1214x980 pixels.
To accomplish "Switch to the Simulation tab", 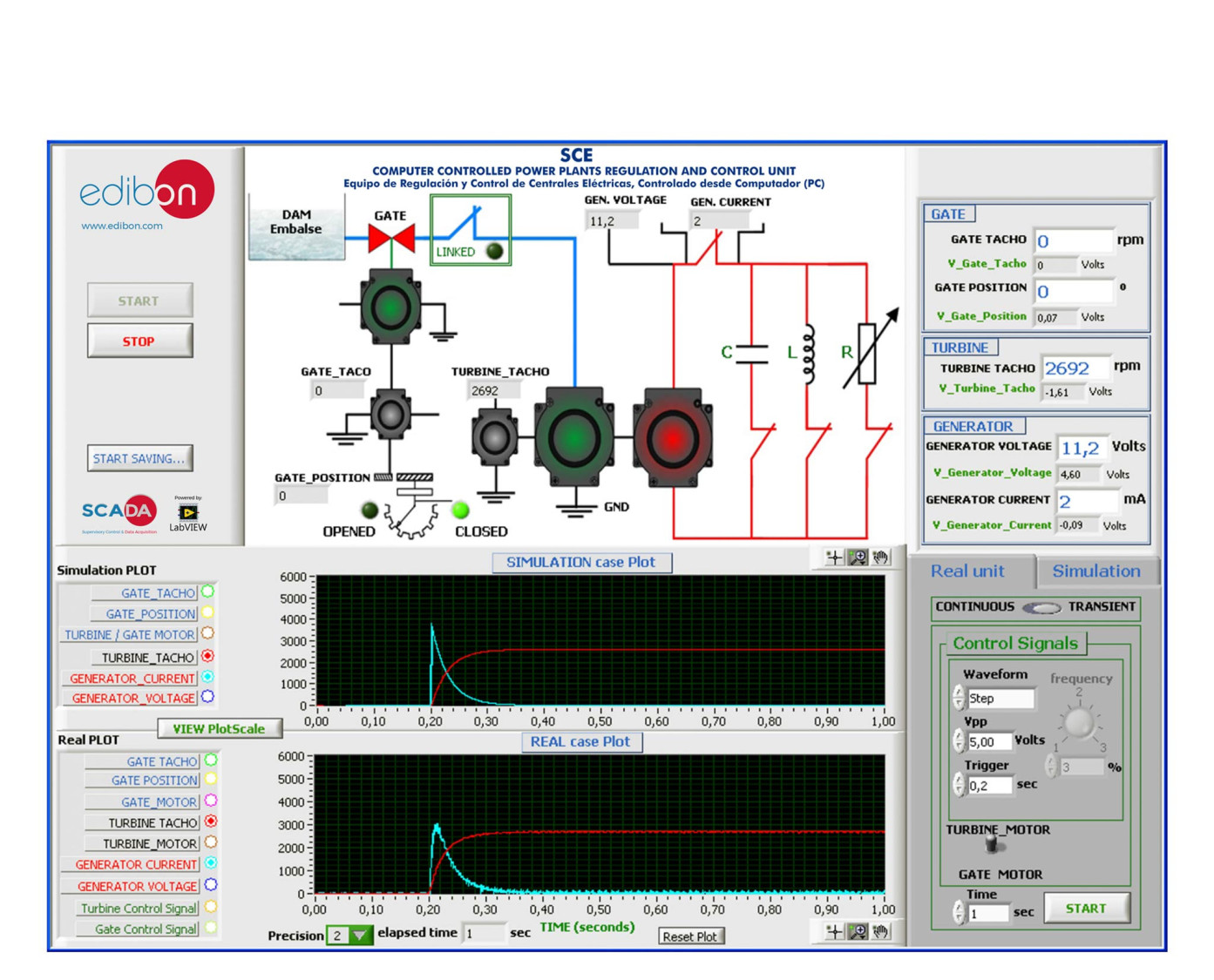I will 1095,571.
